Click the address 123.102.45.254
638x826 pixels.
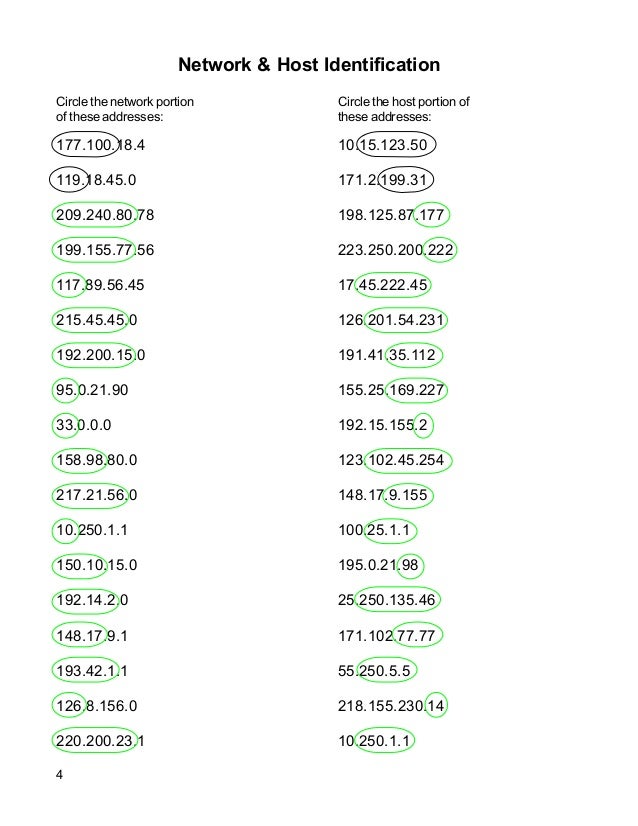pyautogui.click(x=391, y=460)
